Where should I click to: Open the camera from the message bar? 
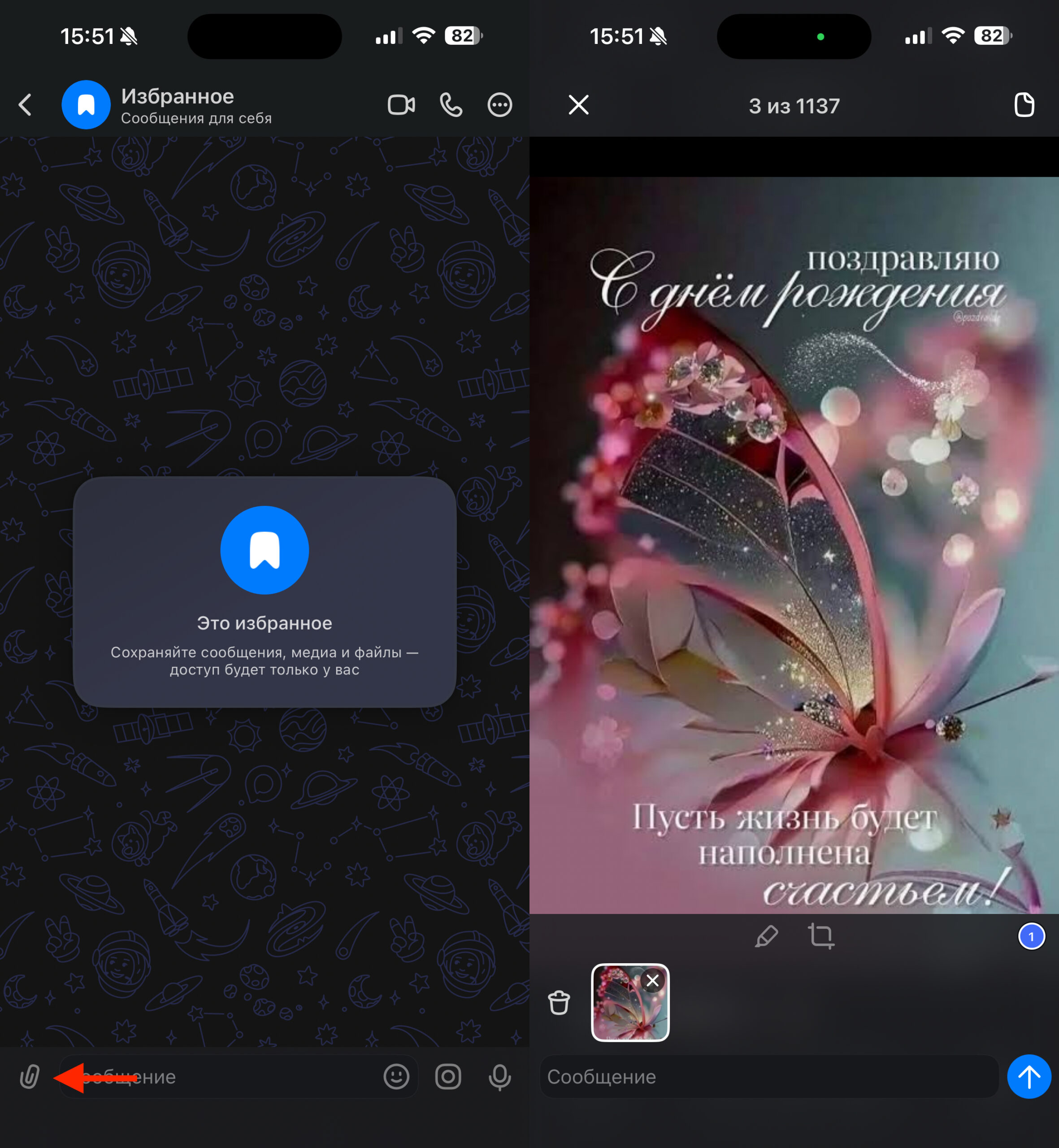(448, 1077)
